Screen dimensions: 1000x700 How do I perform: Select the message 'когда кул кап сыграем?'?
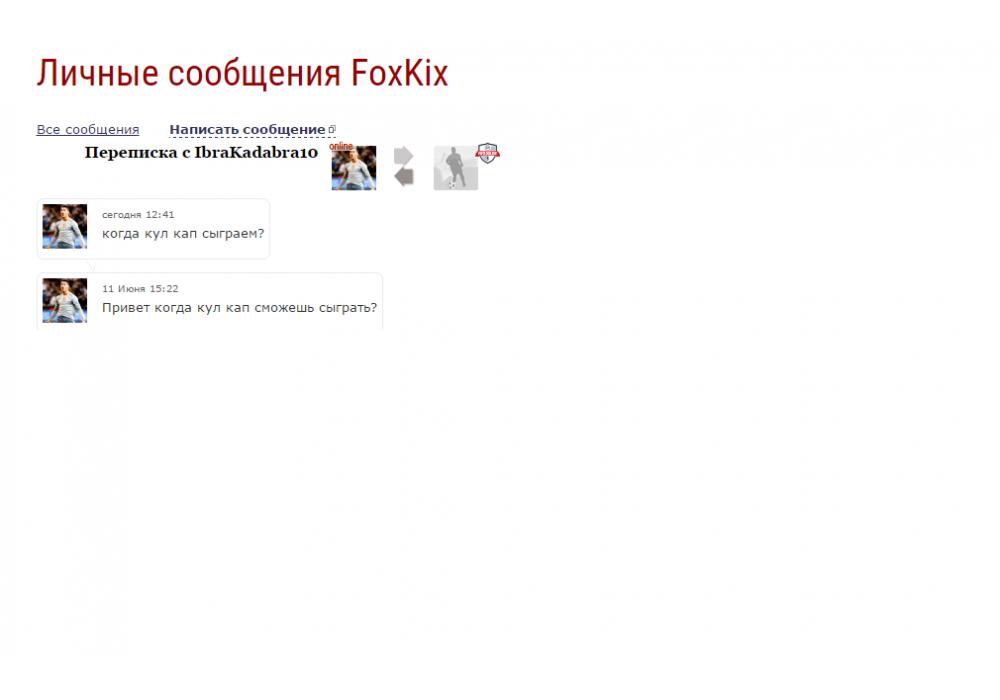coord(183,234)
